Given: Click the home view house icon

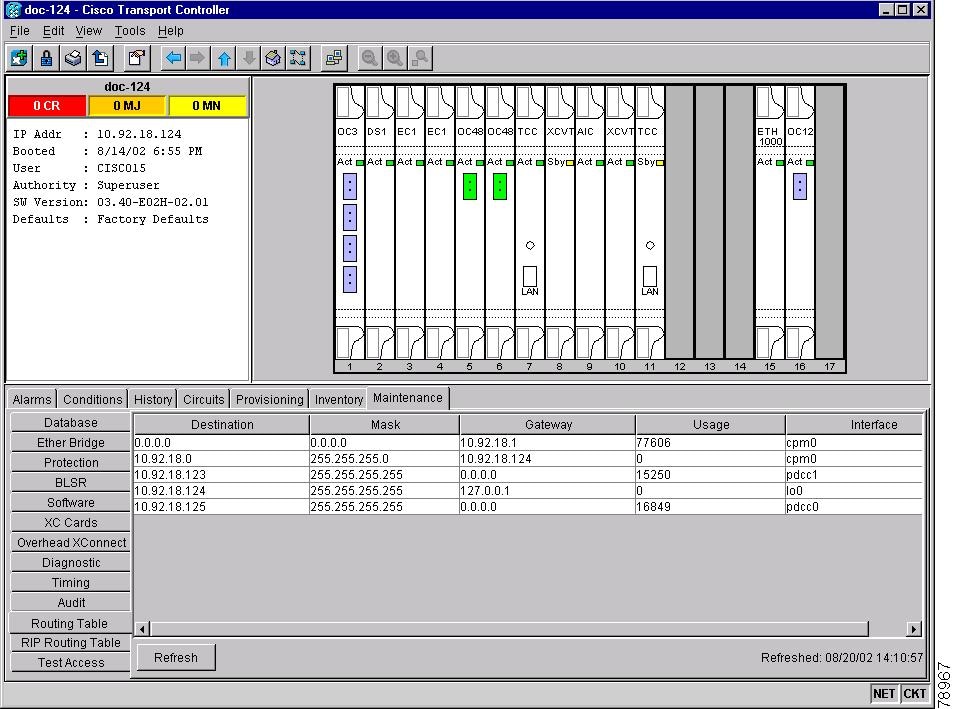Looking at the screenshot, I should (x=273, y=58).
